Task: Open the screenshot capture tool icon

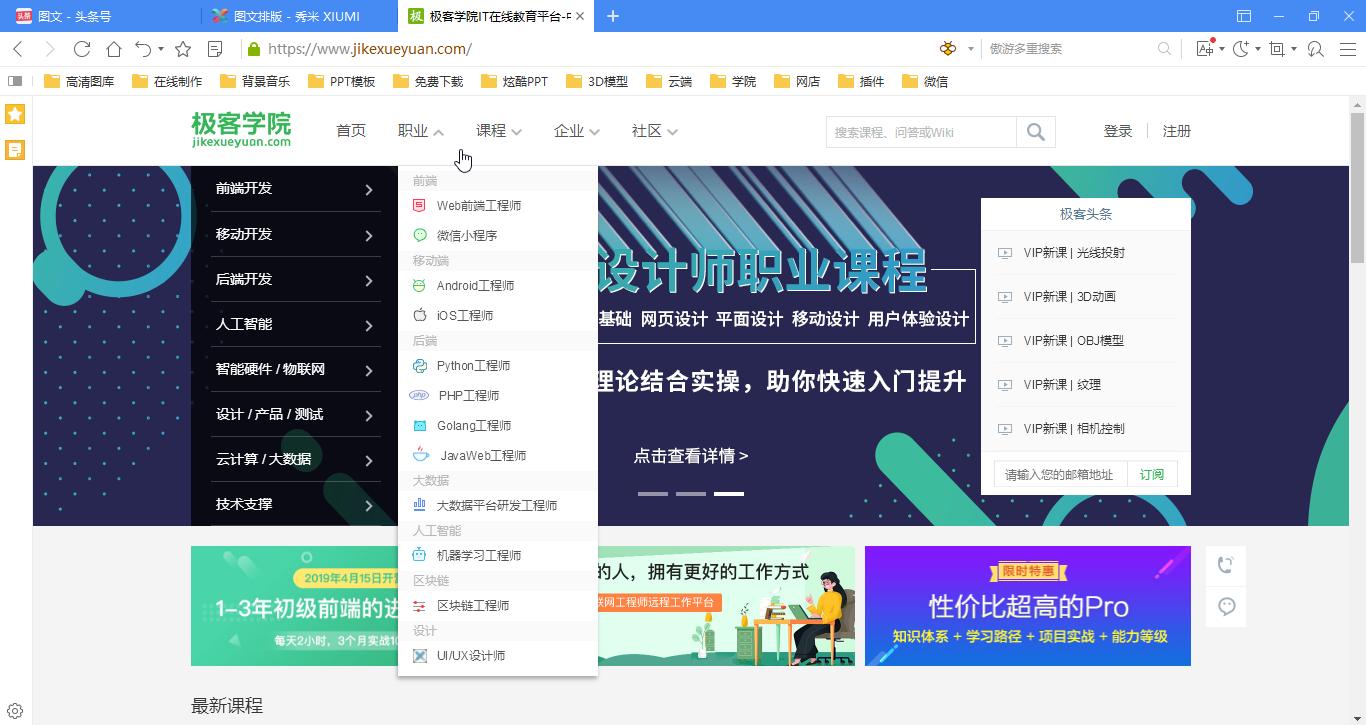Action: pyautogui.click(x=1277, y=48)
